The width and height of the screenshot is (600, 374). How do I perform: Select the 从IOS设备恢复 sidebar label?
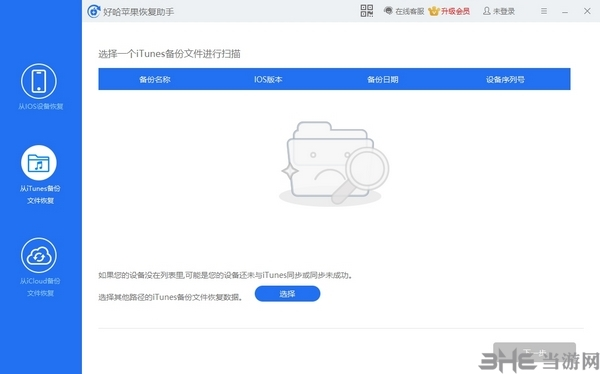[41, 106]
